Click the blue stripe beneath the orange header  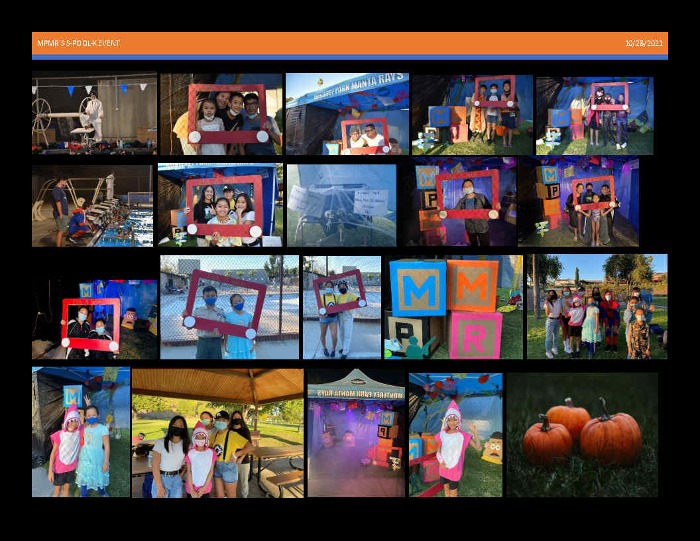(x=350, y=57)
